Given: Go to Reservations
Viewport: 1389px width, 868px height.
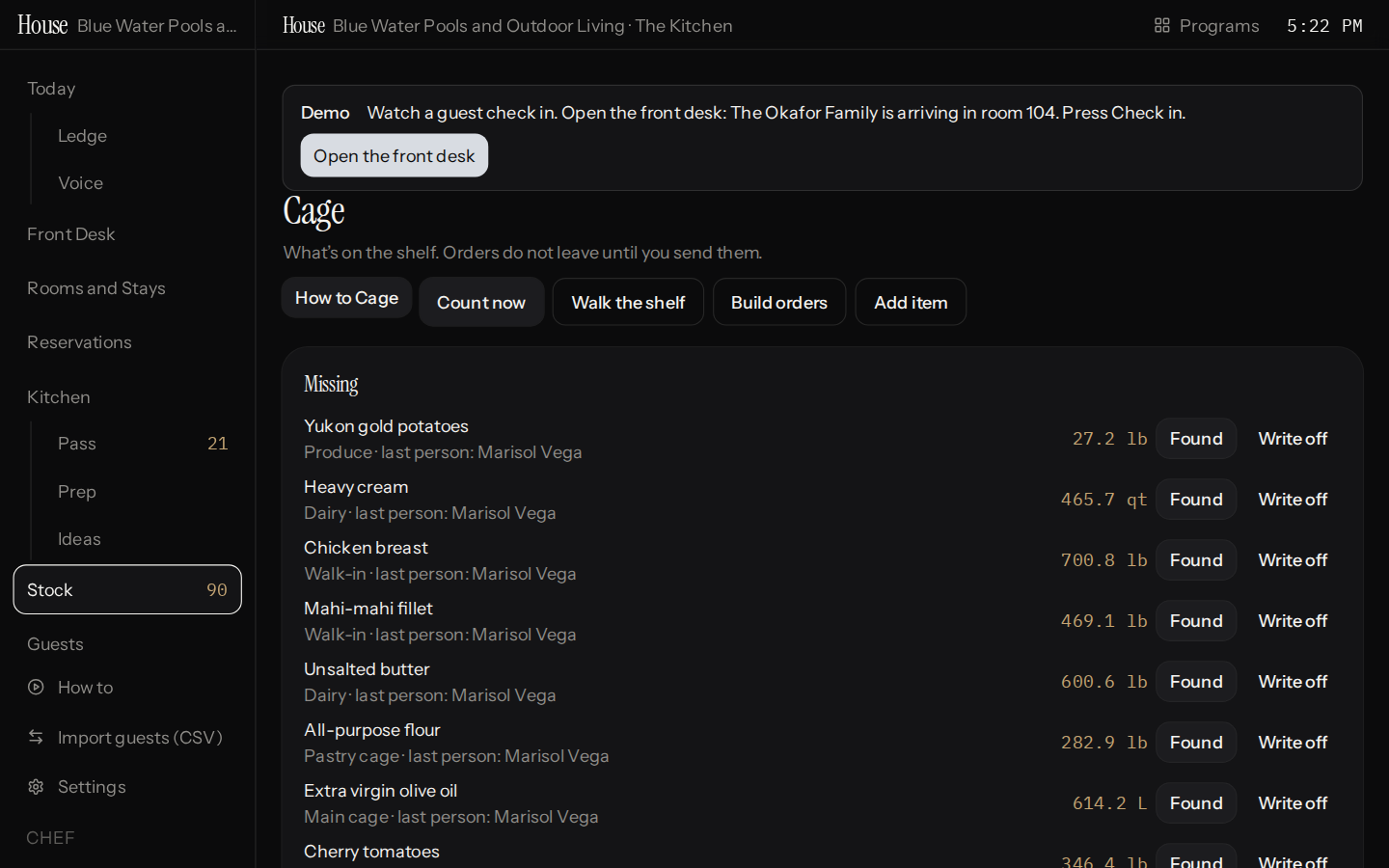Looking at the screenshot, I should [x=79, y=342].
